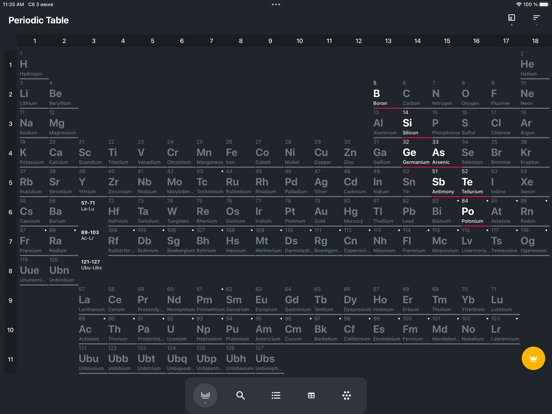Open the Tungsten (W) element cell
This screenshot has width=552, height=414.
point(181,212)
